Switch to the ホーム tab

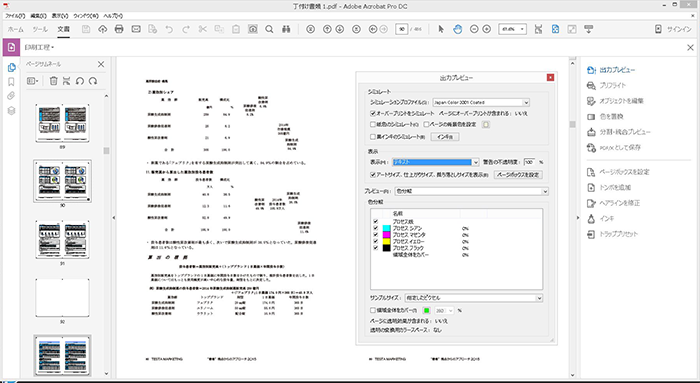tap(16, 29)
